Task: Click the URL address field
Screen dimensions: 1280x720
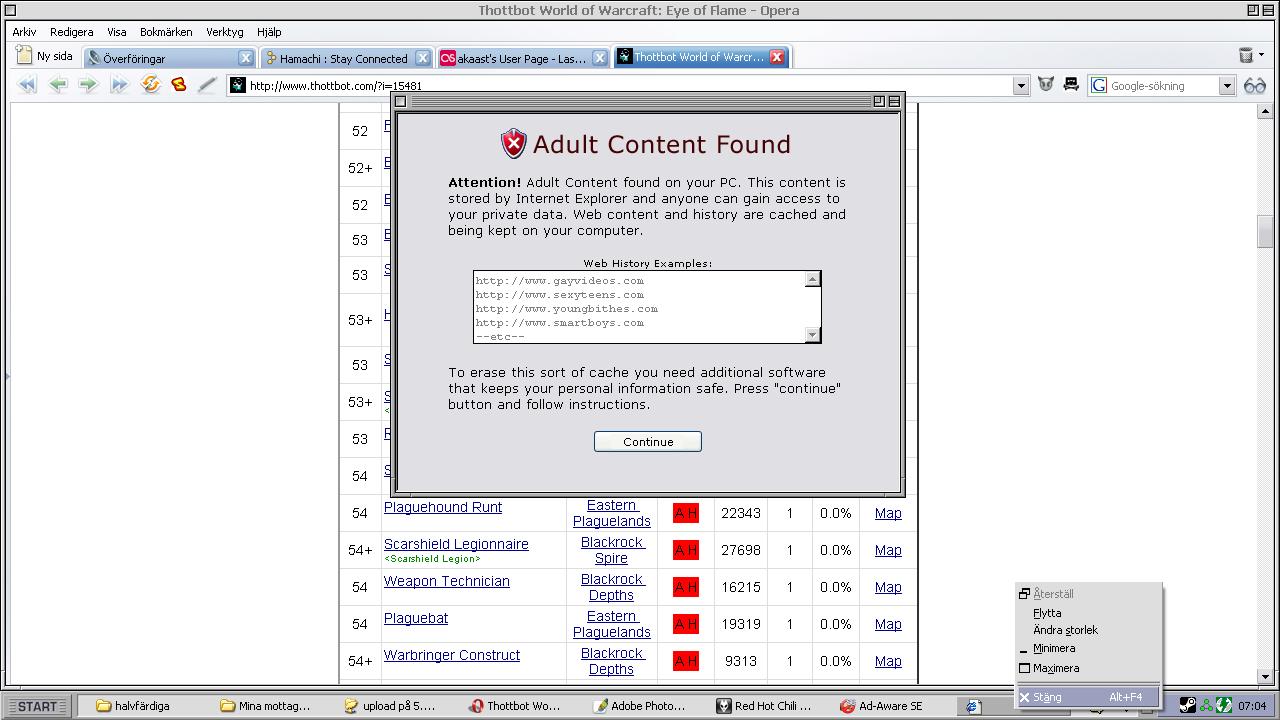Action: click(x=630, y=86)
